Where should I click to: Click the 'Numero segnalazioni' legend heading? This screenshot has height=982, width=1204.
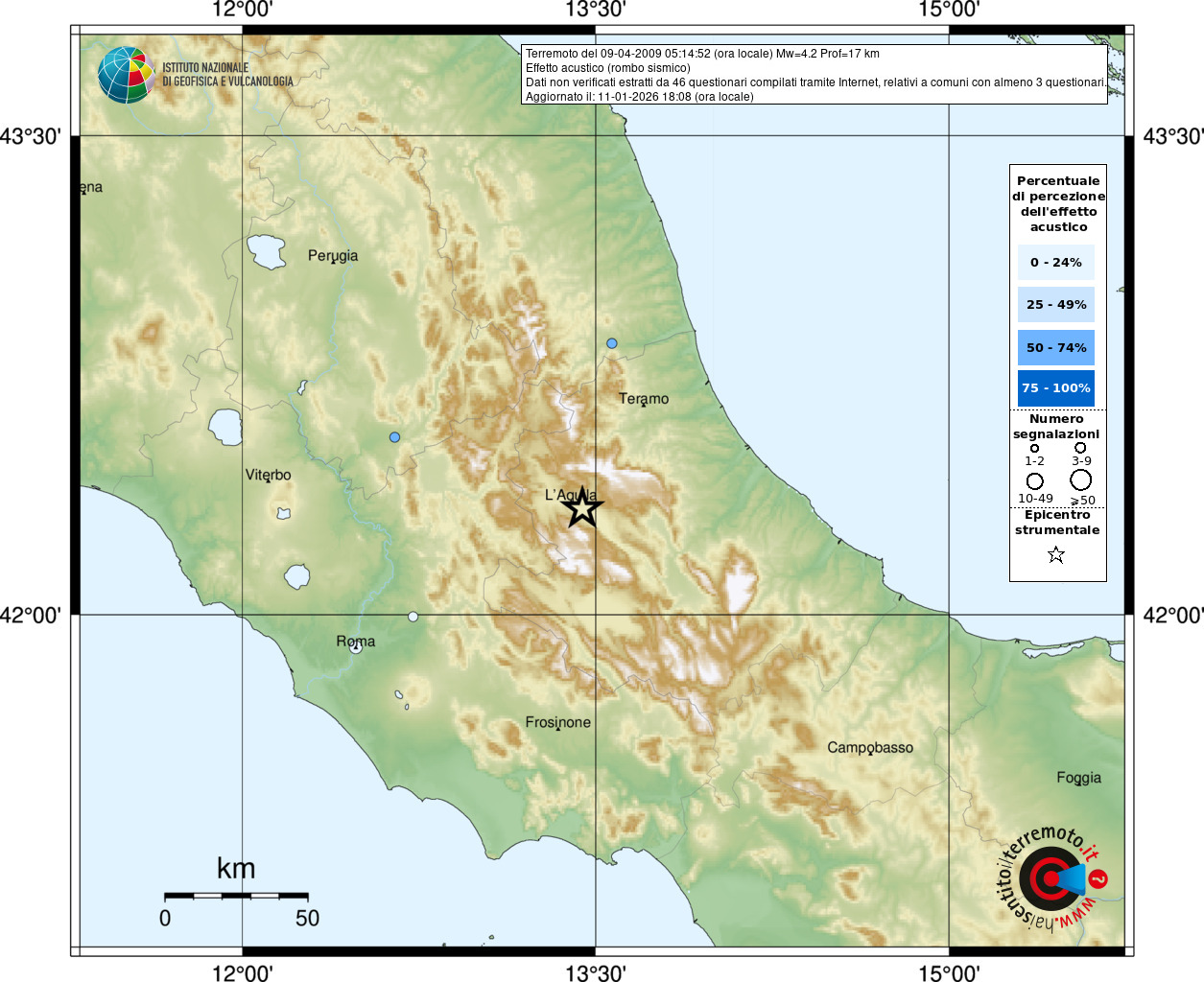click(x=1056, y=427)
